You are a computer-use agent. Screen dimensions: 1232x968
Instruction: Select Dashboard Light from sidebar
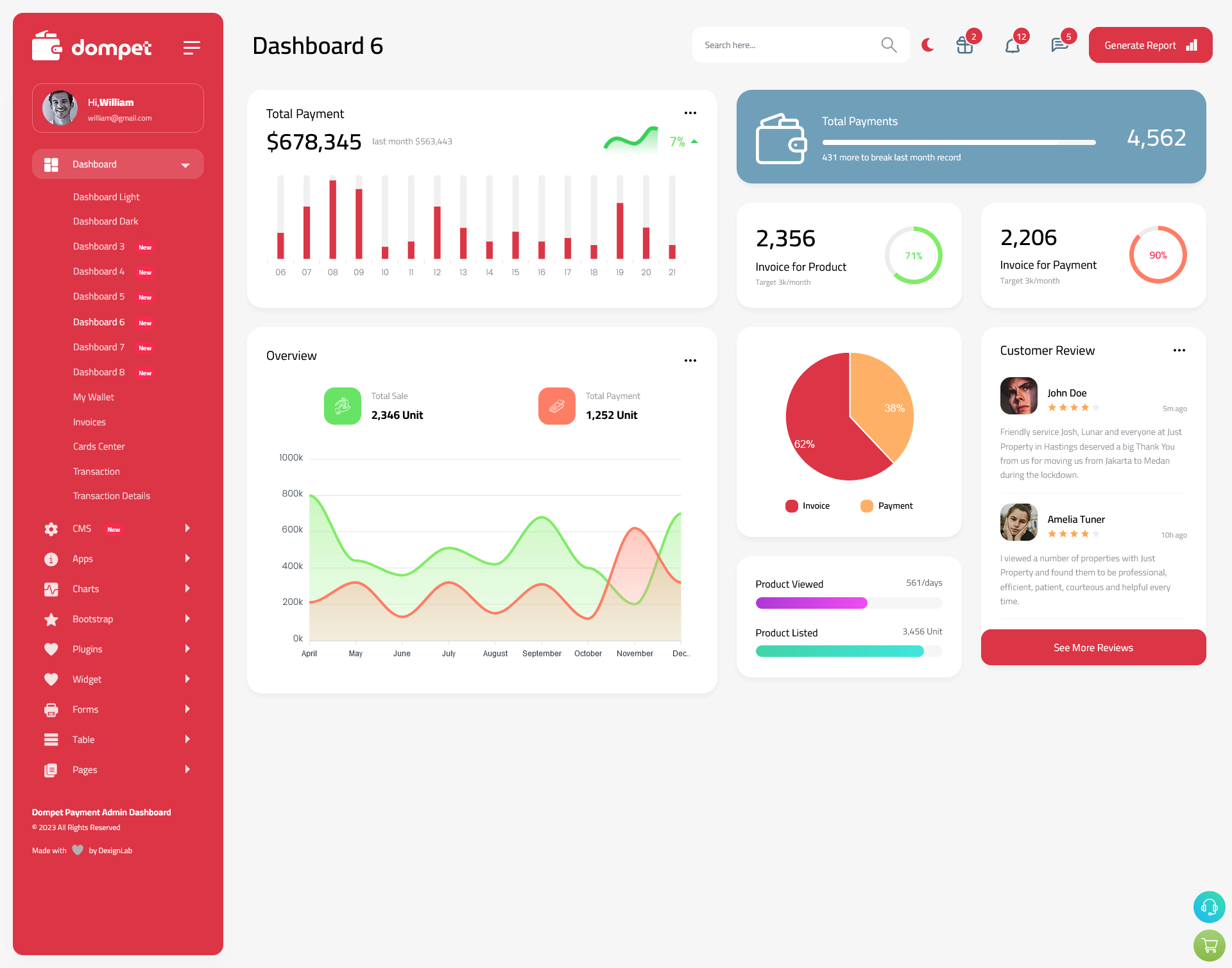pos(106,196)
